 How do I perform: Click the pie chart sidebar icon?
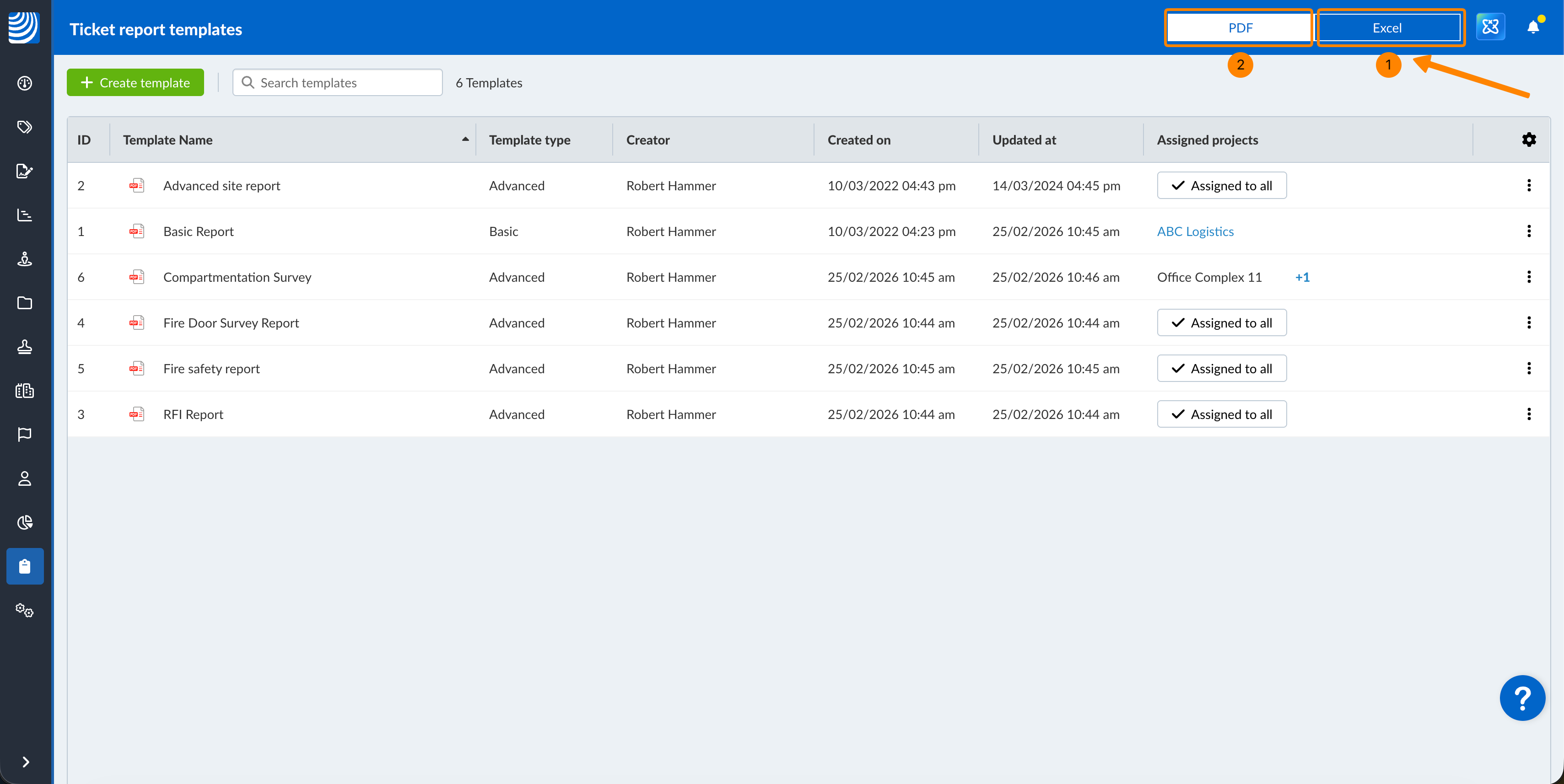tap(24, 522)
